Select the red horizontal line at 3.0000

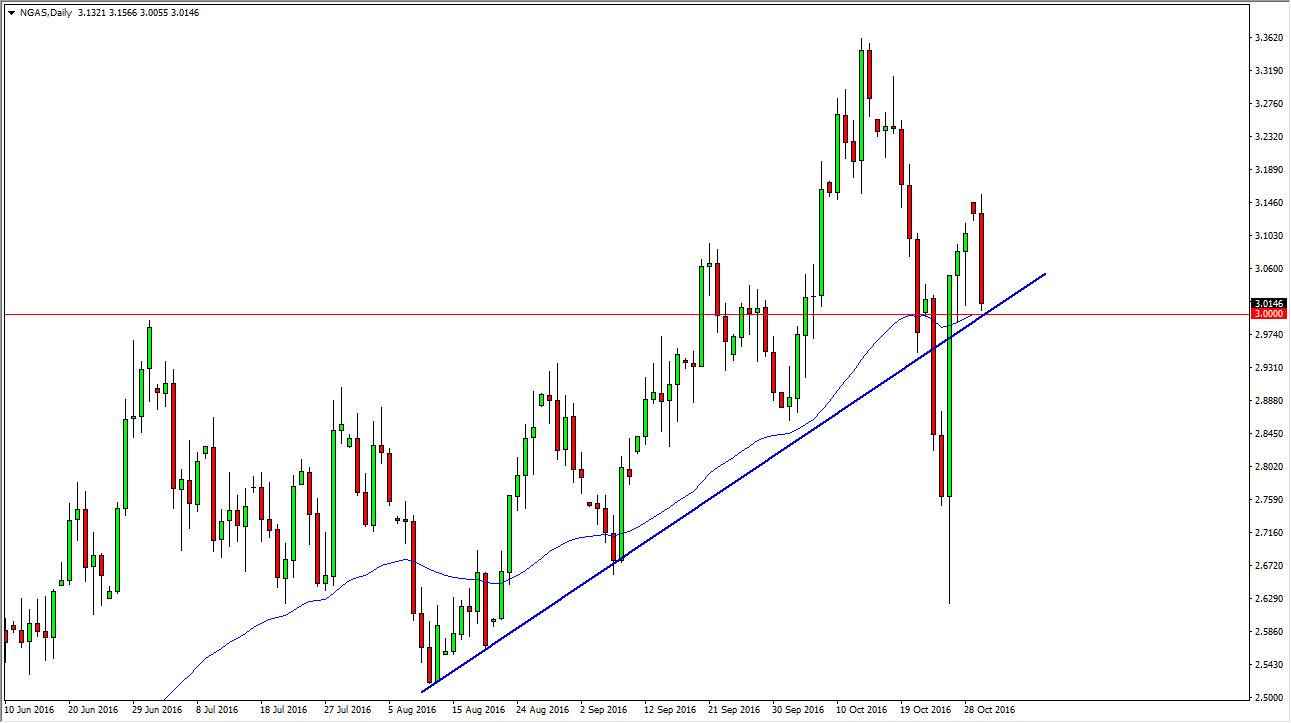[x=625, y=314]
